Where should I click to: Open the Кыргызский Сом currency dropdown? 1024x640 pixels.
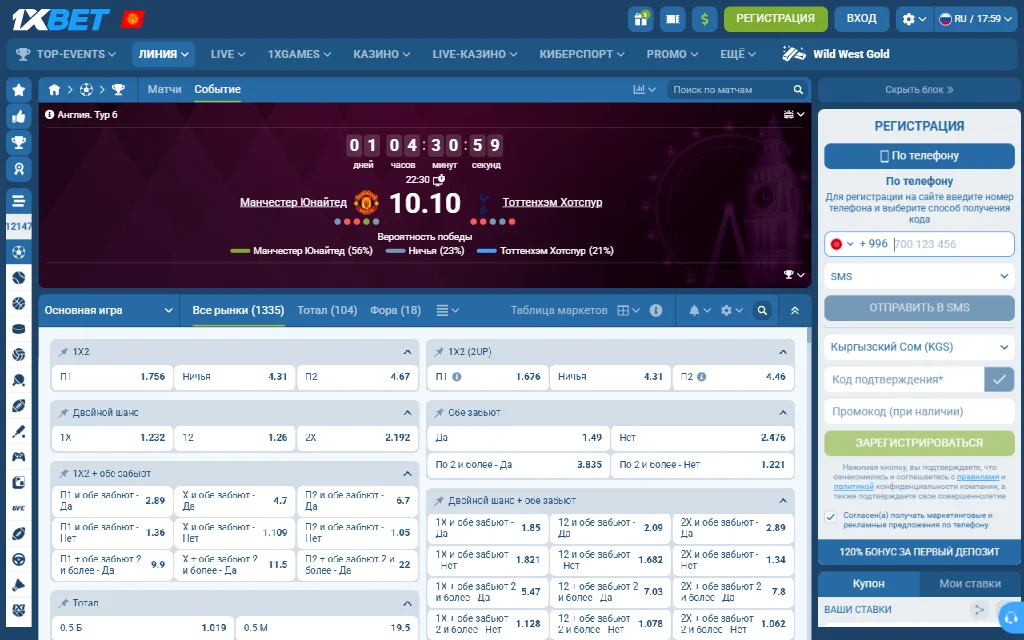click(919, 347)
